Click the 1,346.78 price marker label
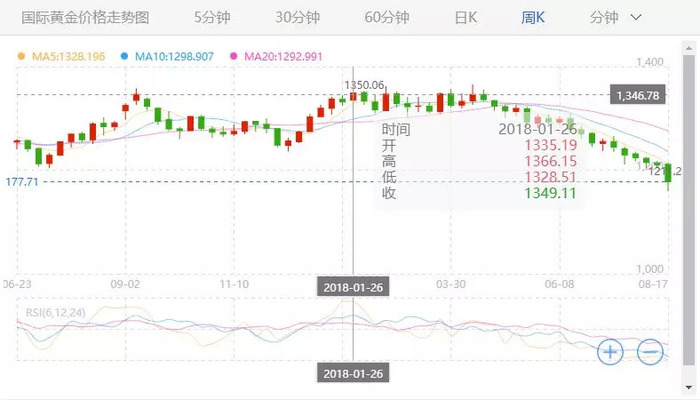Screen dimensions: 700x400 tap(638, 95)
